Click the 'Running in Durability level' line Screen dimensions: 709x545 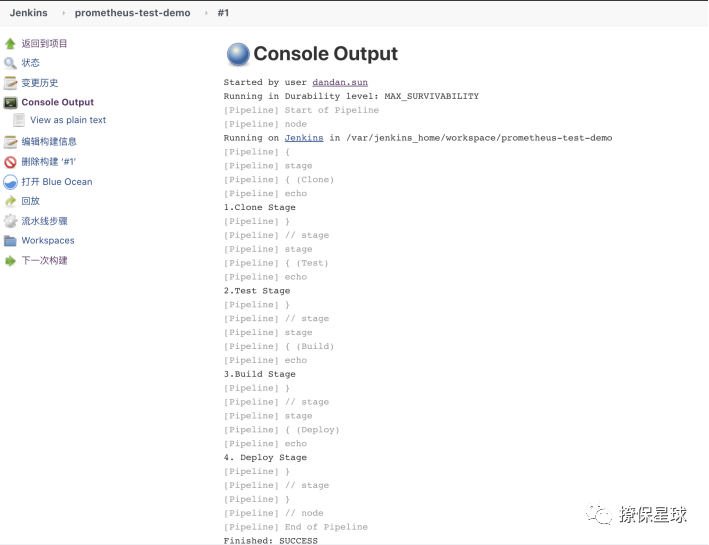click(351, 96)
